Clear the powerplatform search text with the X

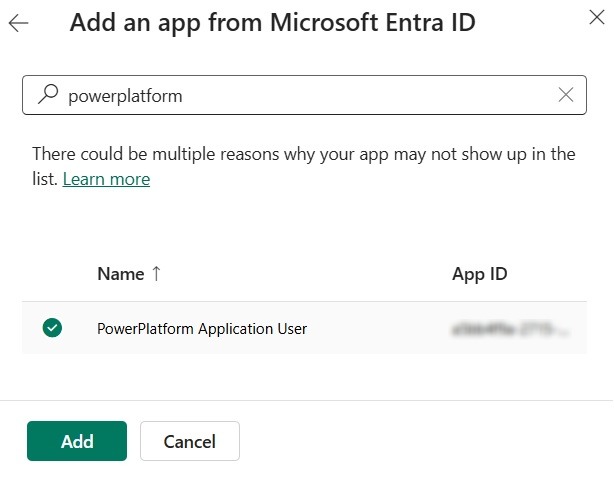[x=566, y=95]
